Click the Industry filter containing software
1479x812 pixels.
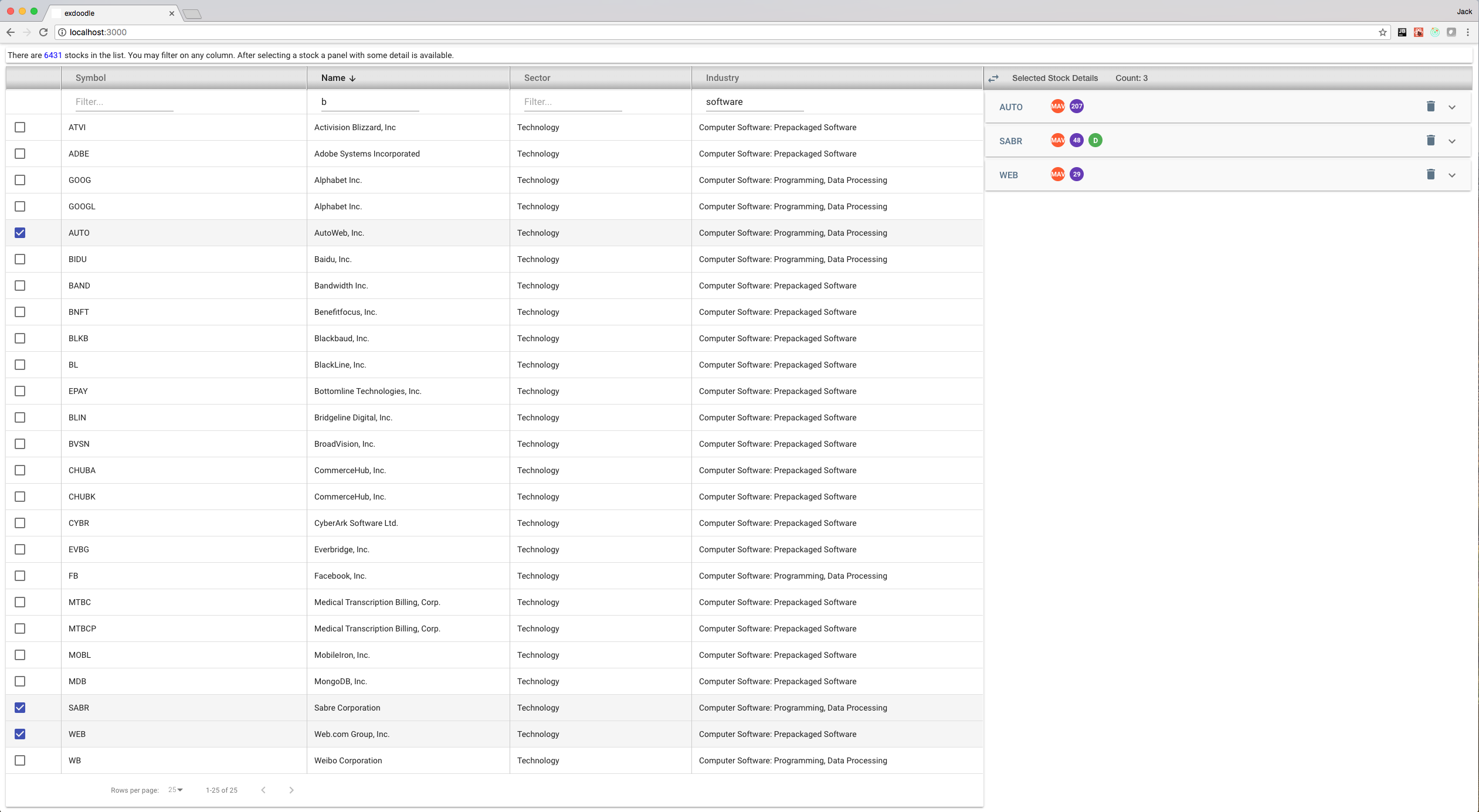pyautogui.click(x=755, y=102)
